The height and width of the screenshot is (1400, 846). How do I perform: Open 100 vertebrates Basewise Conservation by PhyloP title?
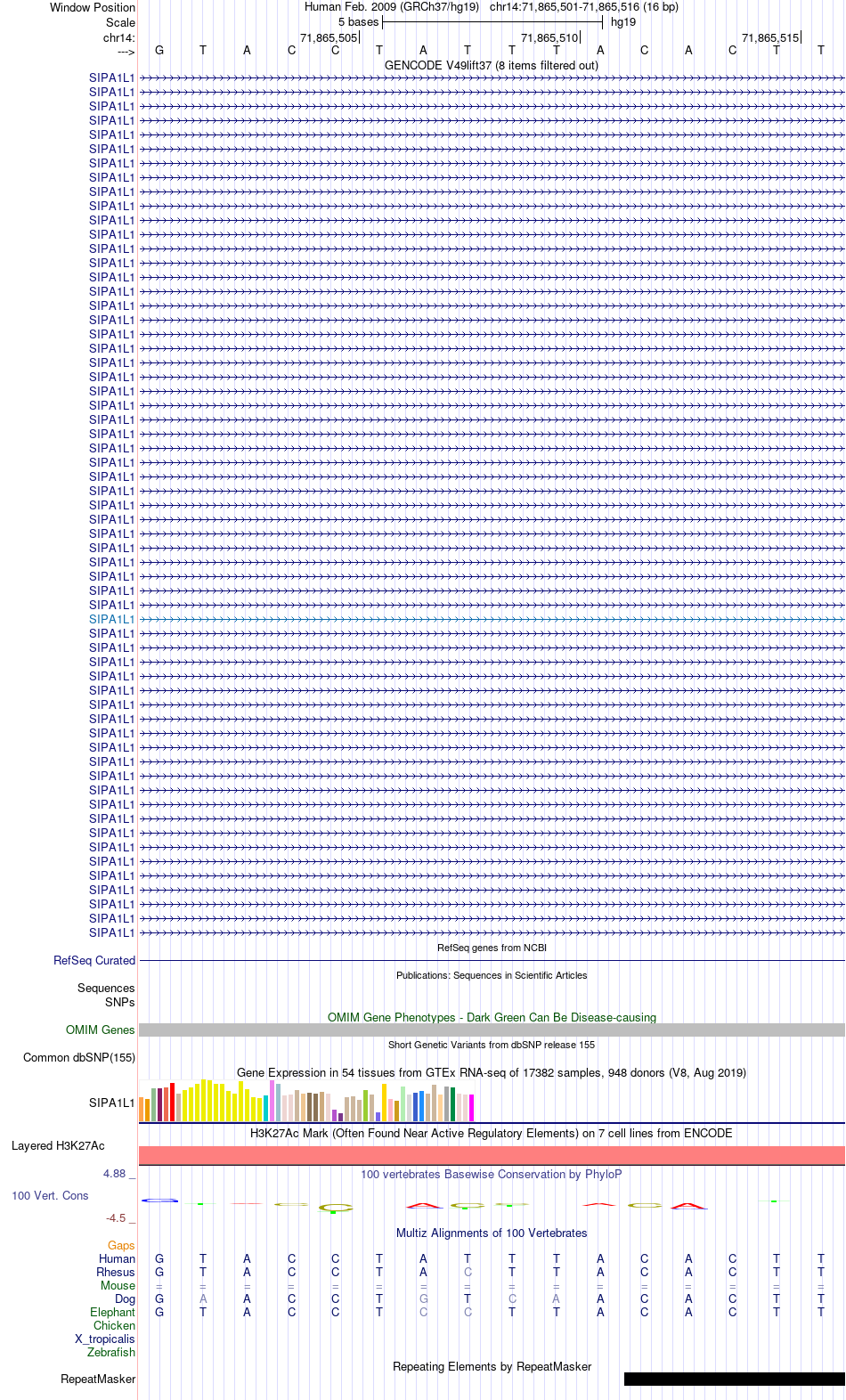[x=492, y=1174]
